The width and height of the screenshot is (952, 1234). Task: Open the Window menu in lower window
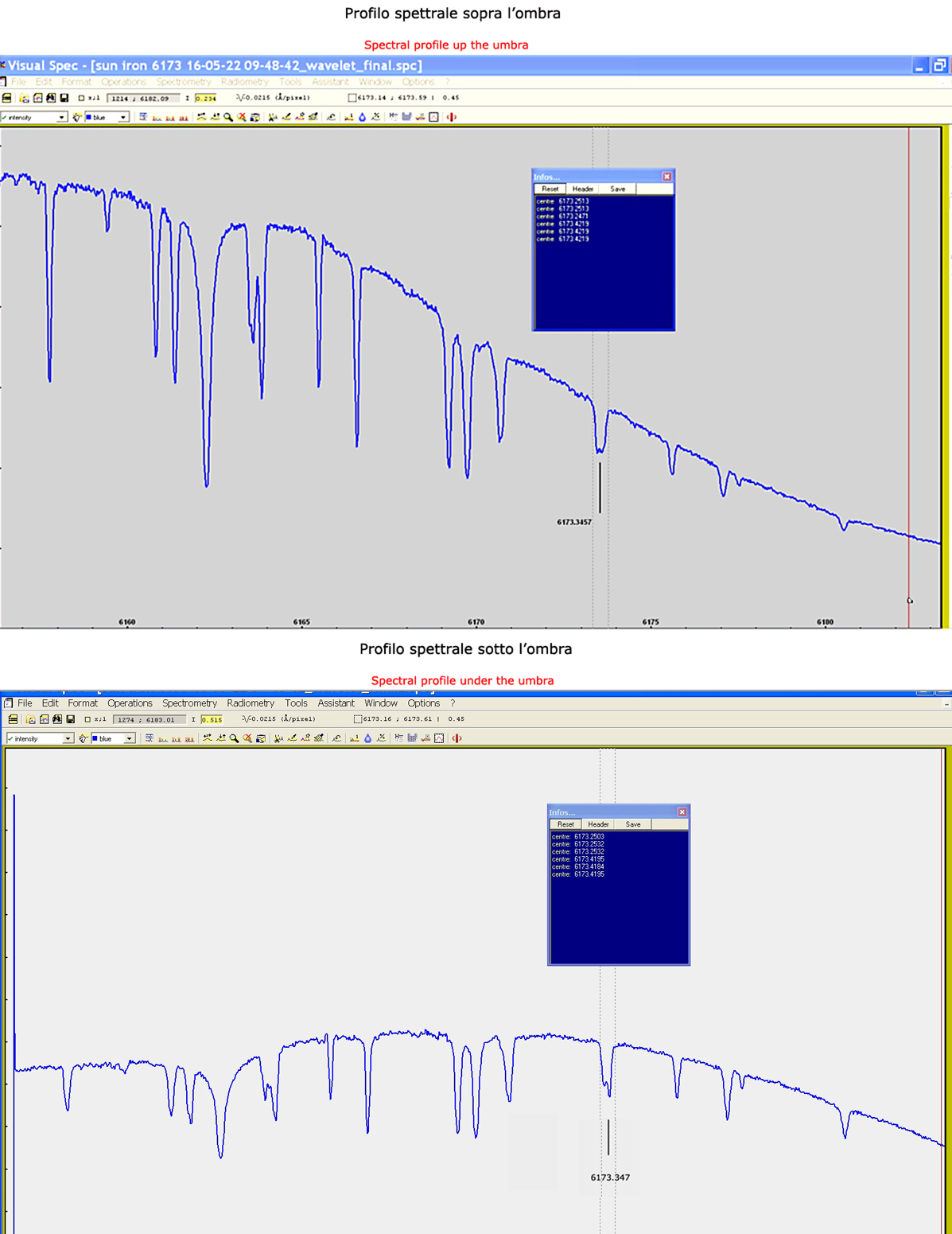[381, 703]
